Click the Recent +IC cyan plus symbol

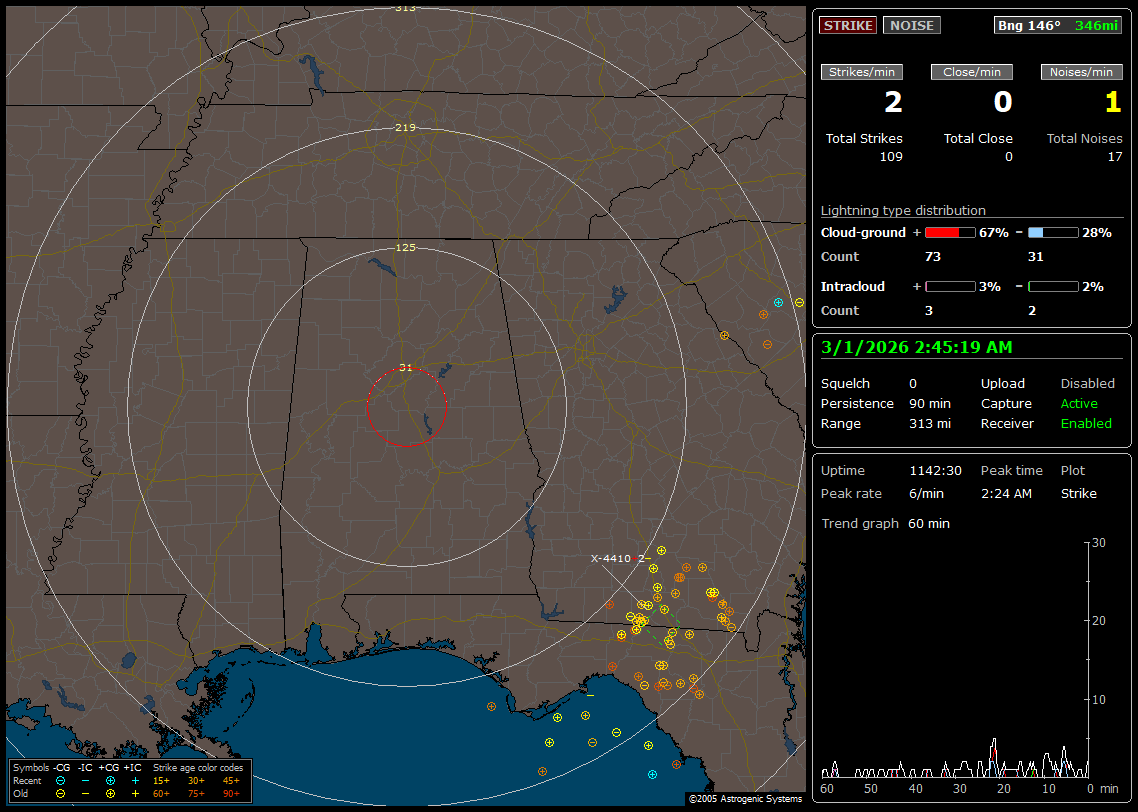[135, 780]
